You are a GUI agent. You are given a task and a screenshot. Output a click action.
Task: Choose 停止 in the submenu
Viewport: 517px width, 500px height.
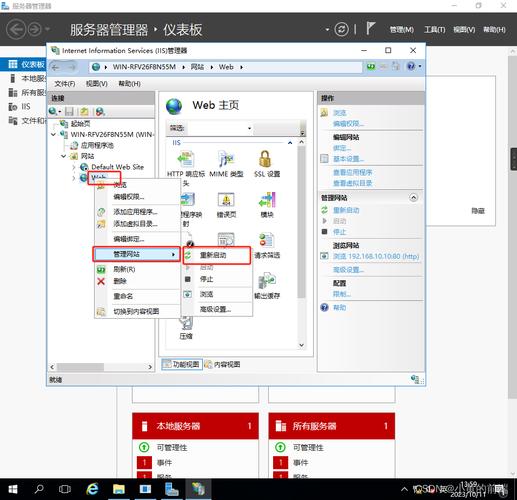(217, 279)
